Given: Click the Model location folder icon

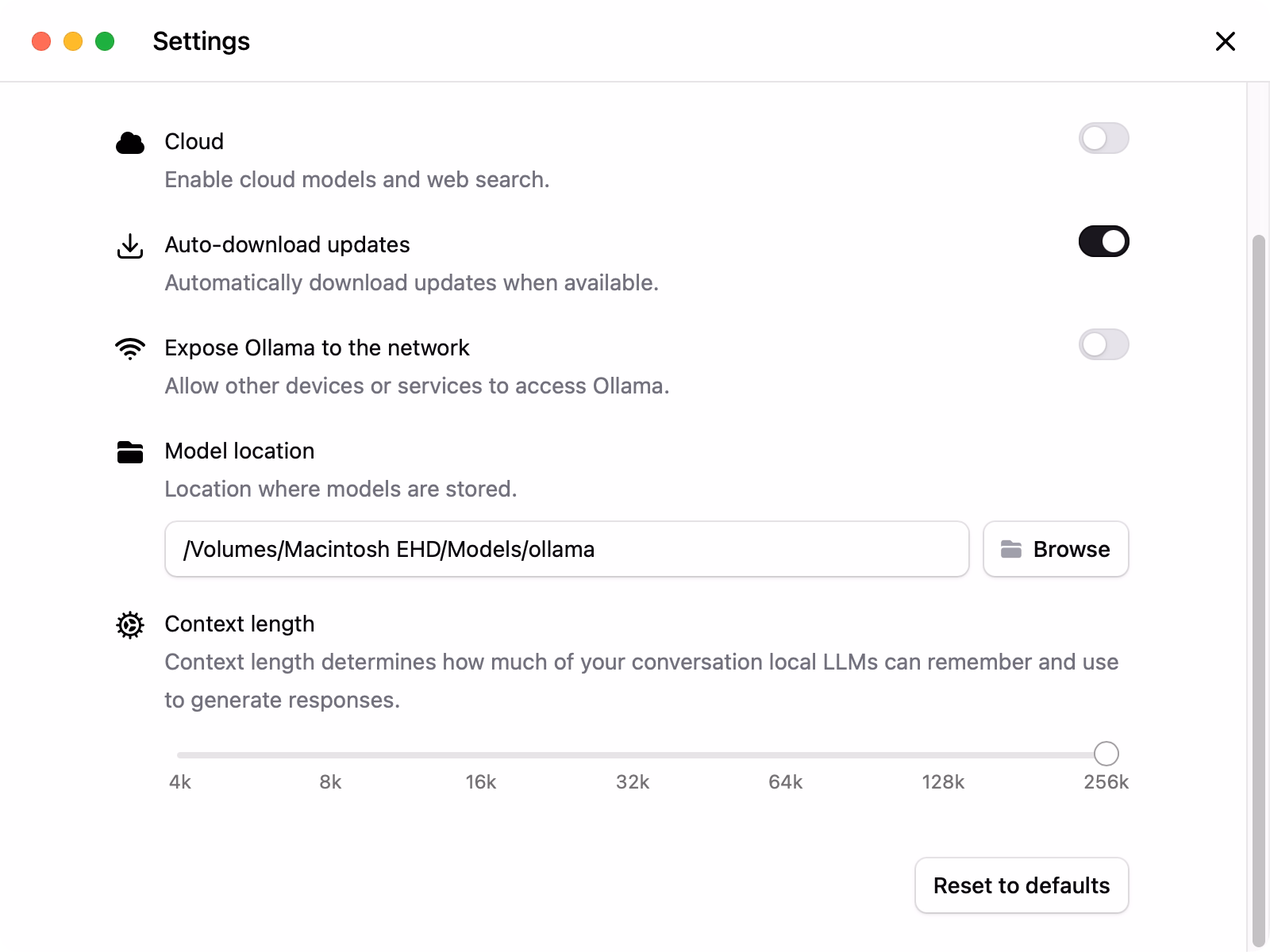Looking at the screenshot, I should tap(130, 452).
